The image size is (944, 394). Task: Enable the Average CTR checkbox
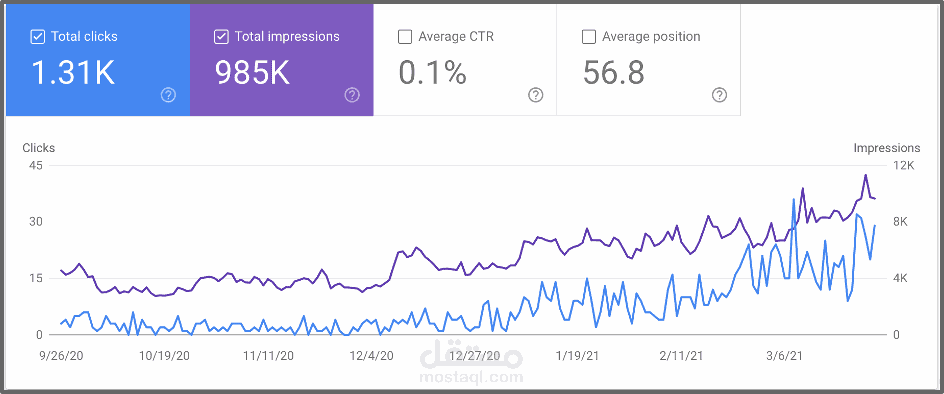point(405,37)
